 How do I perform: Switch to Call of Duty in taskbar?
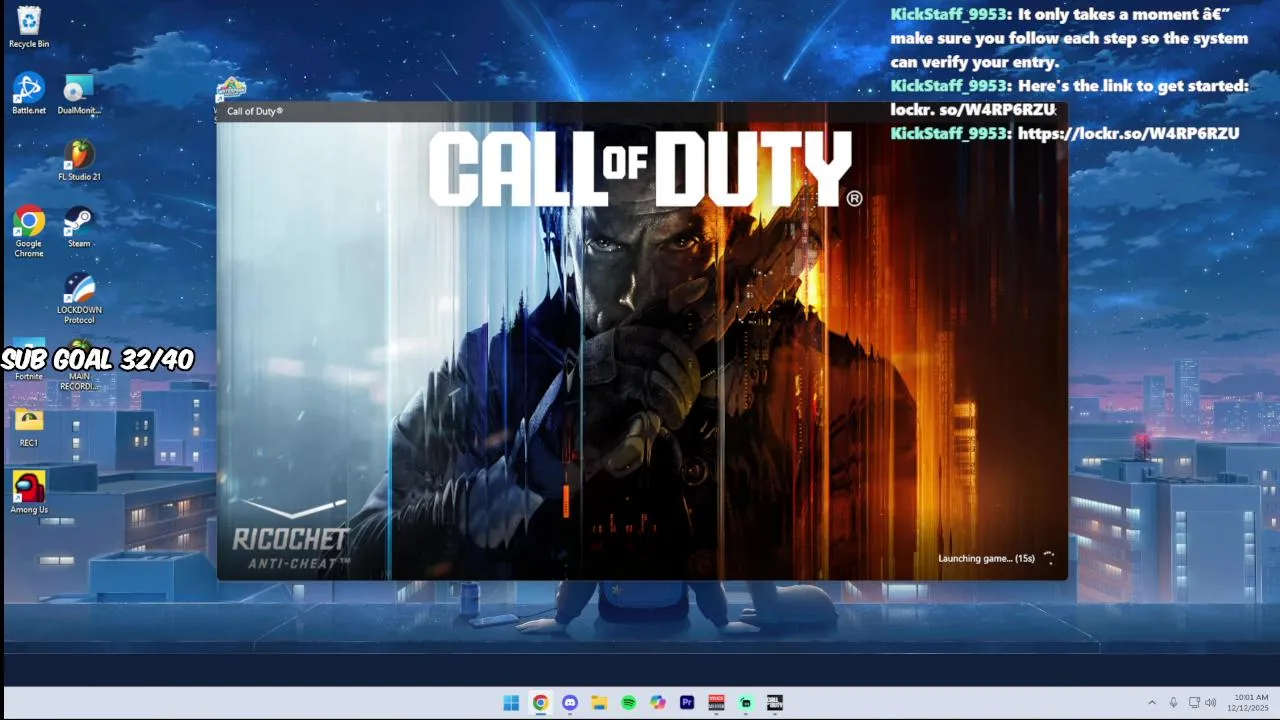(775, 703)
